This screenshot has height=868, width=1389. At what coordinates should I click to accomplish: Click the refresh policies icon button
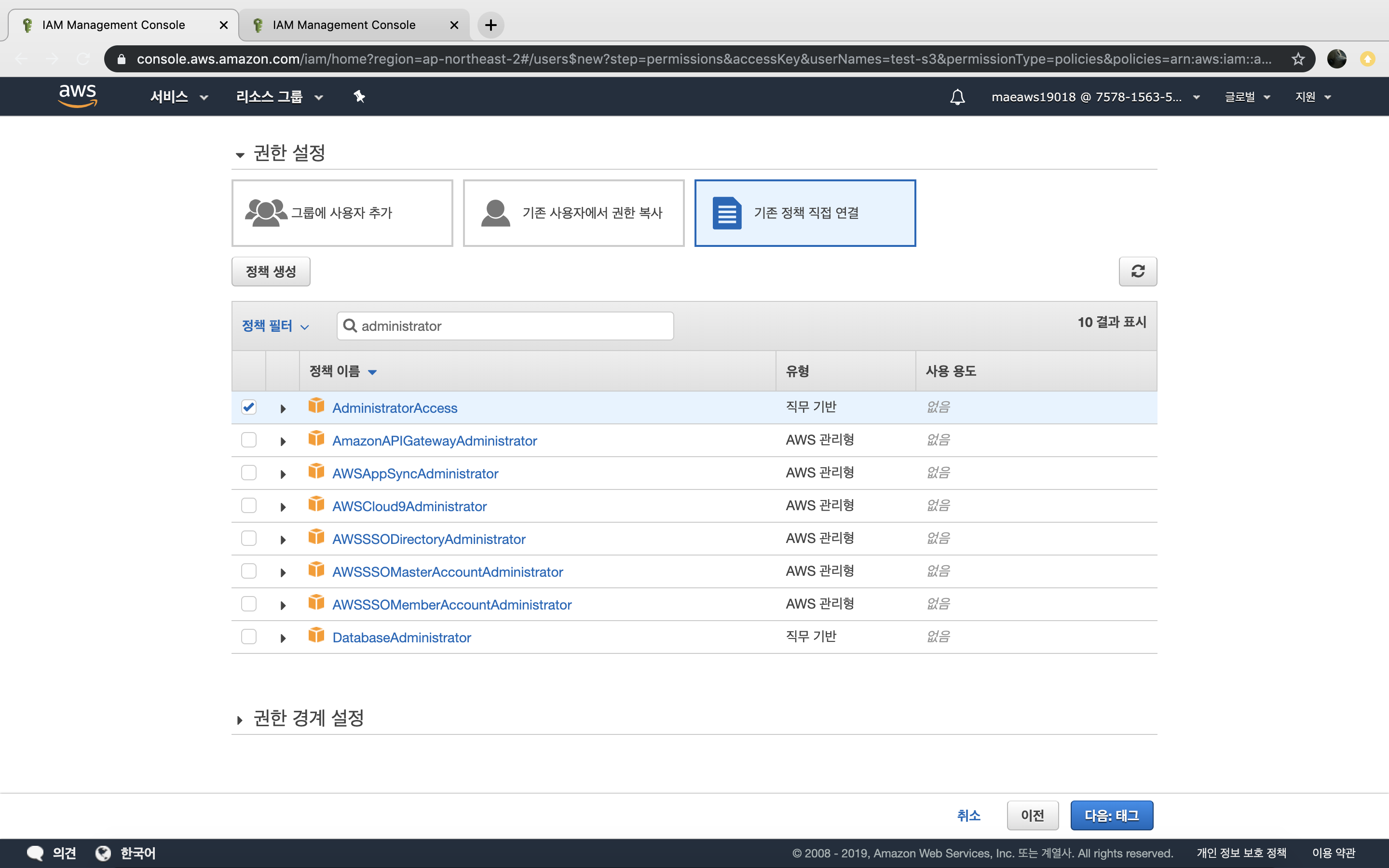point(1137,271)
